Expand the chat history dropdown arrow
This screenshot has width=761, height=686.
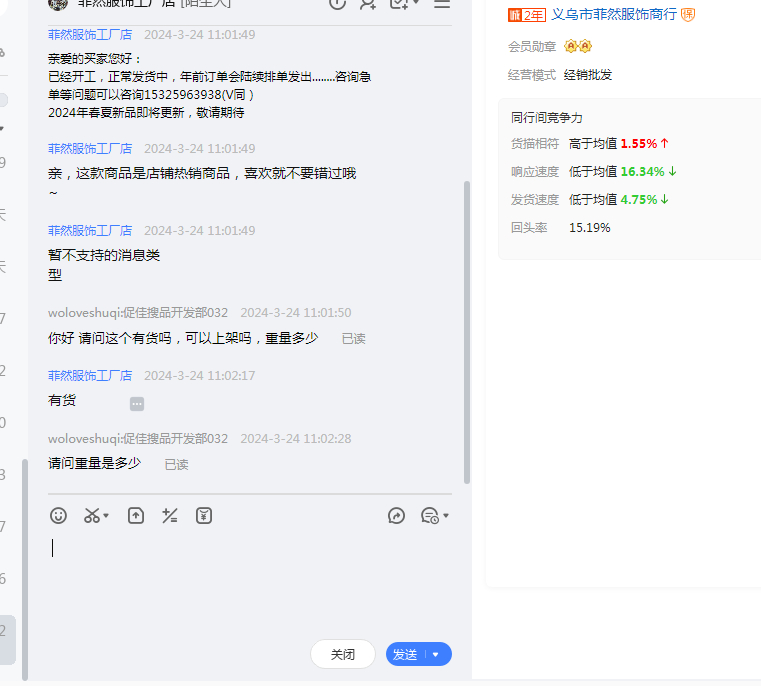[x=445, y=517]
